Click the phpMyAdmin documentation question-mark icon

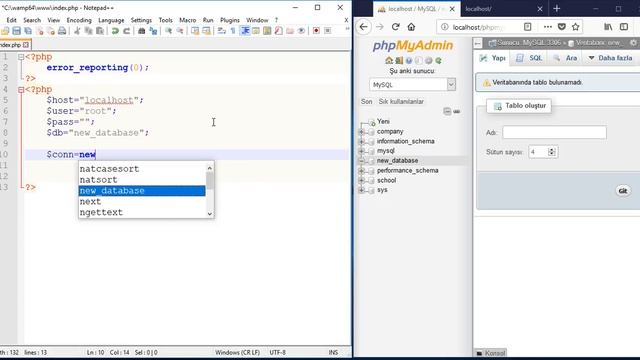[409, 60]
